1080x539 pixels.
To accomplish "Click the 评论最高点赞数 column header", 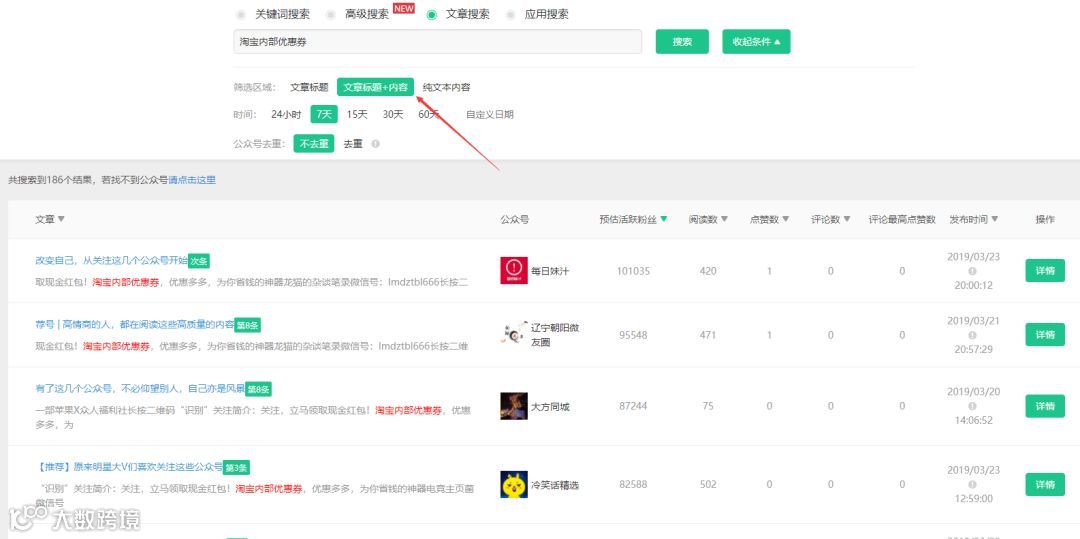I will pos(902,219).
